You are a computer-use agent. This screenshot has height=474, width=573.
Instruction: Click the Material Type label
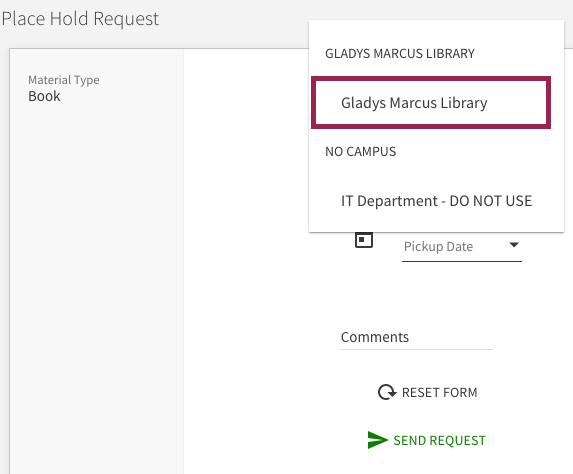pyautogui.click(x=64, y=80)
